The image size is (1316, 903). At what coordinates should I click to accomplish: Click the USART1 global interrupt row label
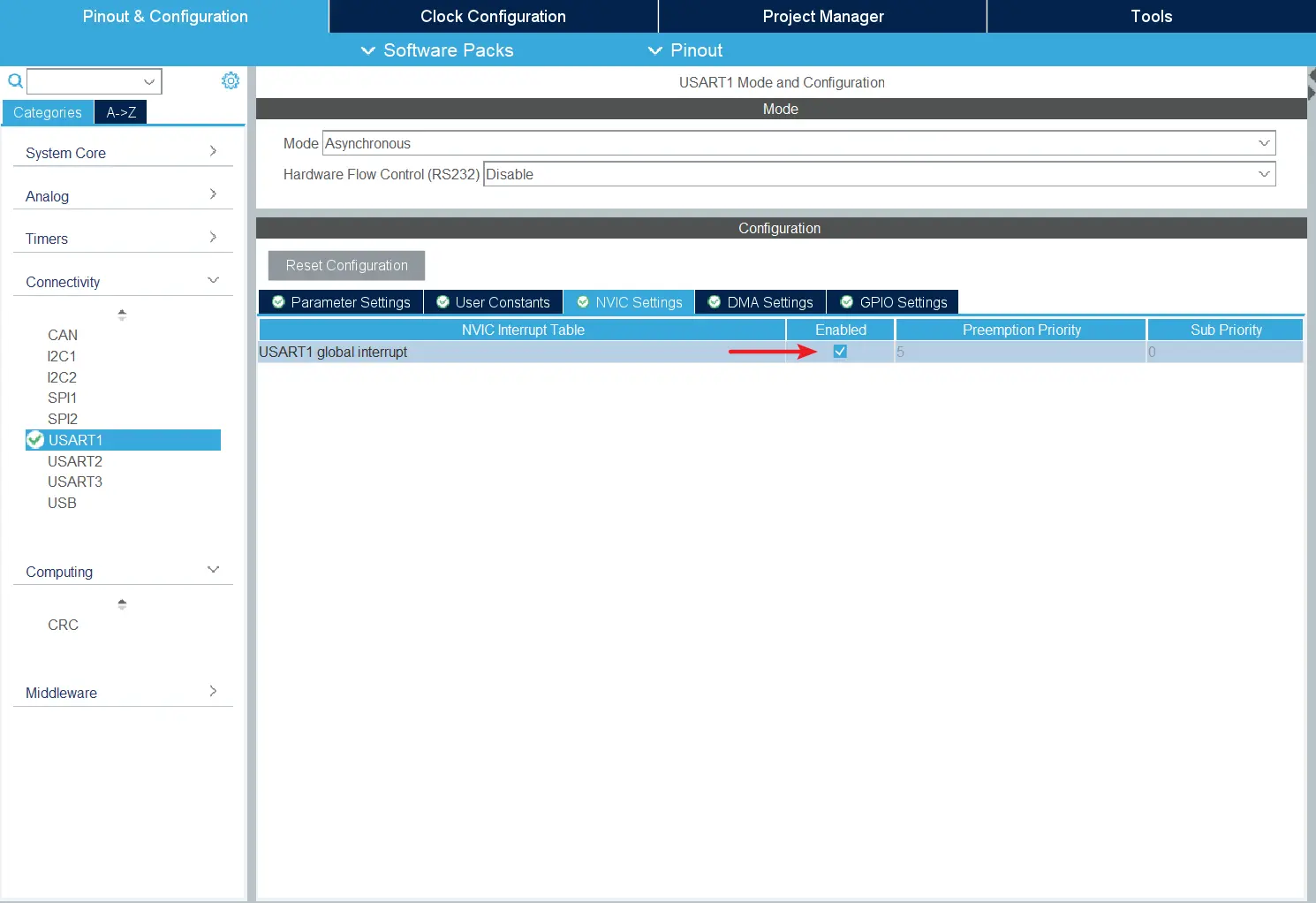pyautogui.click(x=333, y=352)
